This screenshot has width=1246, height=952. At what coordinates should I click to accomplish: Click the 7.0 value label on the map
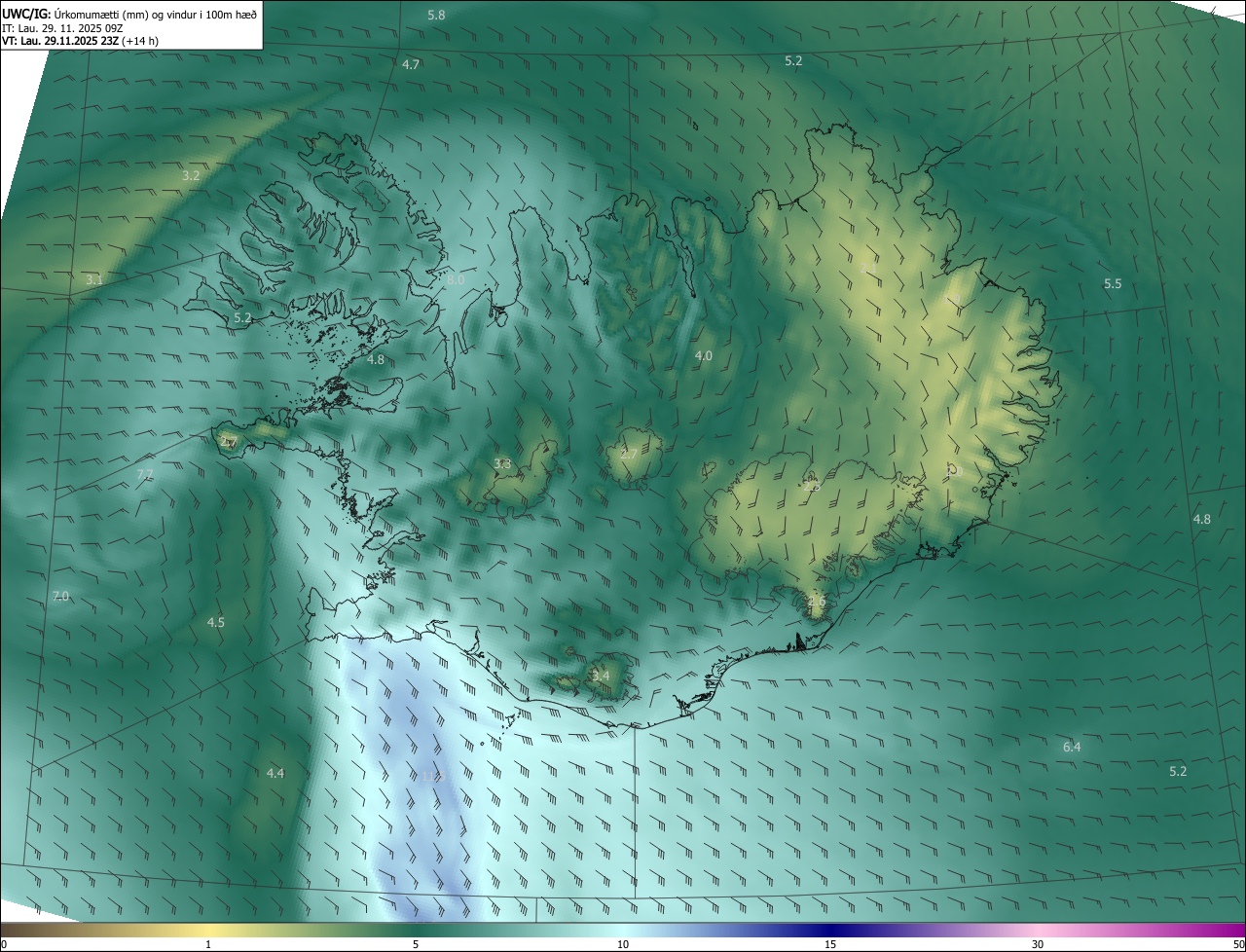point(60,596)
